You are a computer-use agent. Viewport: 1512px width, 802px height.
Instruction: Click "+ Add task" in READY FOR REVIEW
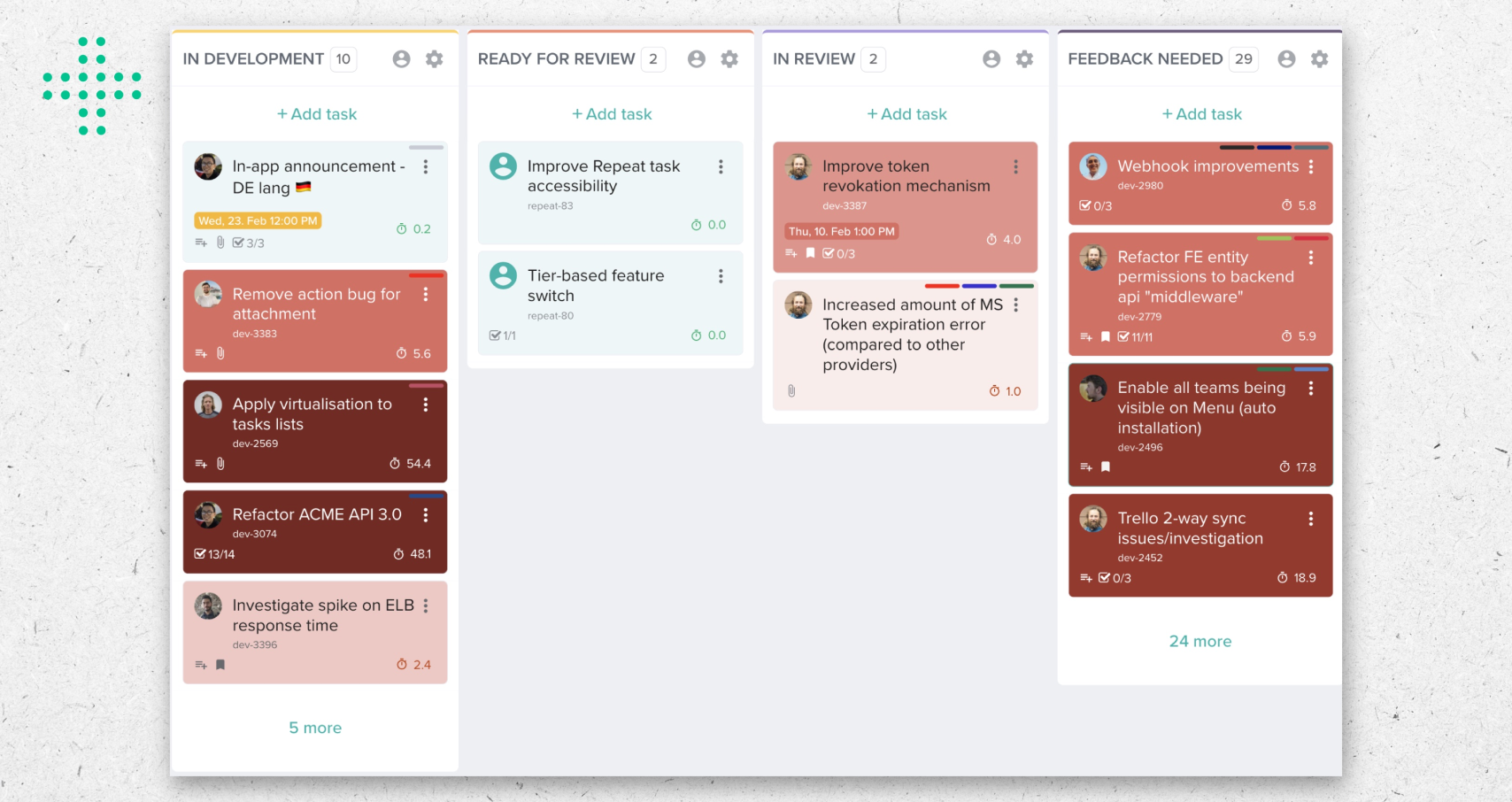611,113
